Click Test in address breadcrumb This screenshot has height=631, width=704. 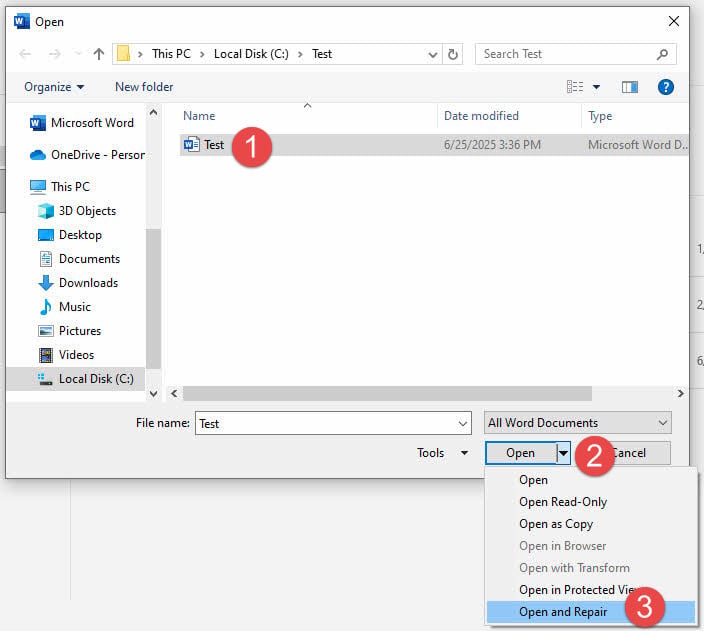[x=321, y=54]
